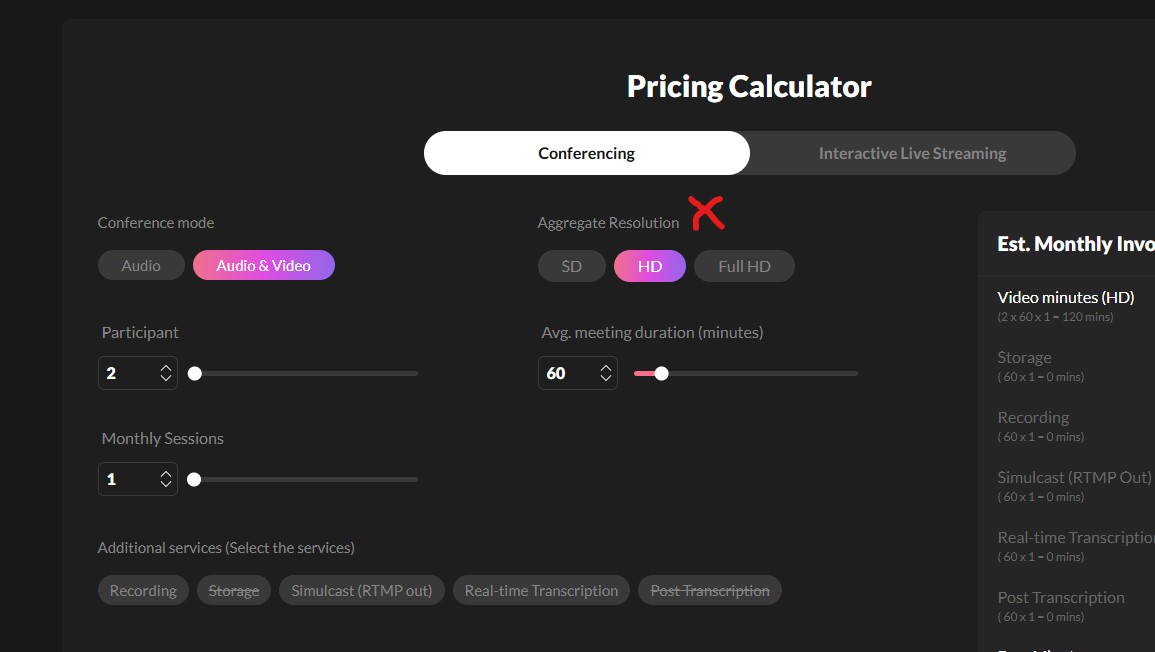Choose Audio & Video conference mode
Screen dimensions: 1155x652
click(x=263, y=265)
